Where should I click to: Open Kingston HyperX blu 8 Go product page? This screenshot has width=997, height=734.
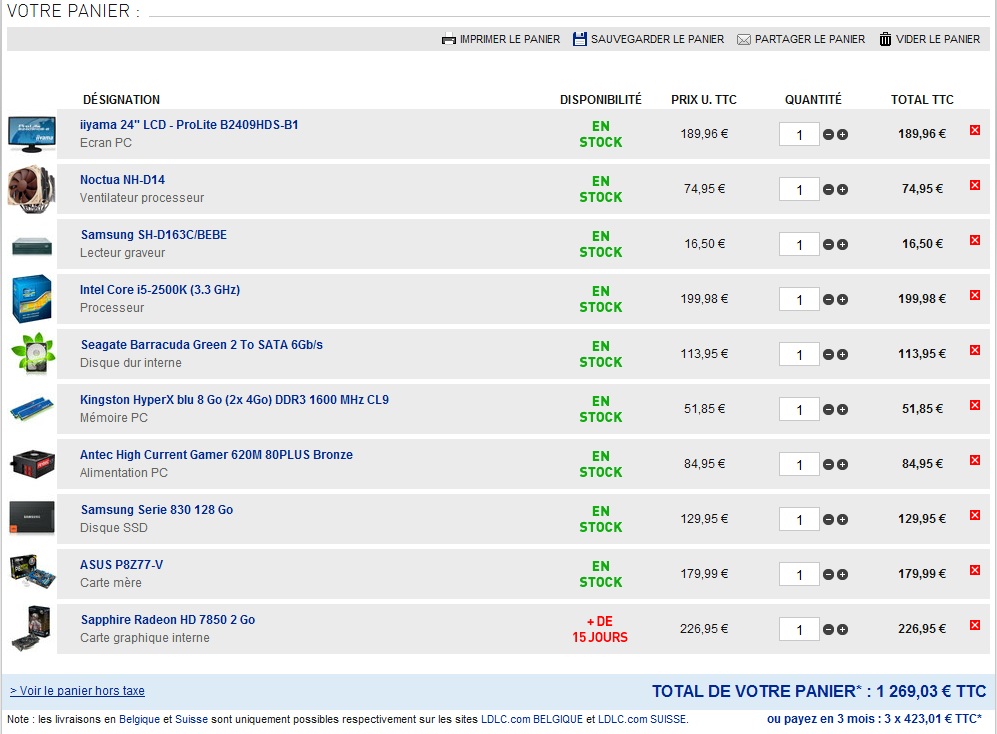pyautogui.click(x=234, y=400)
